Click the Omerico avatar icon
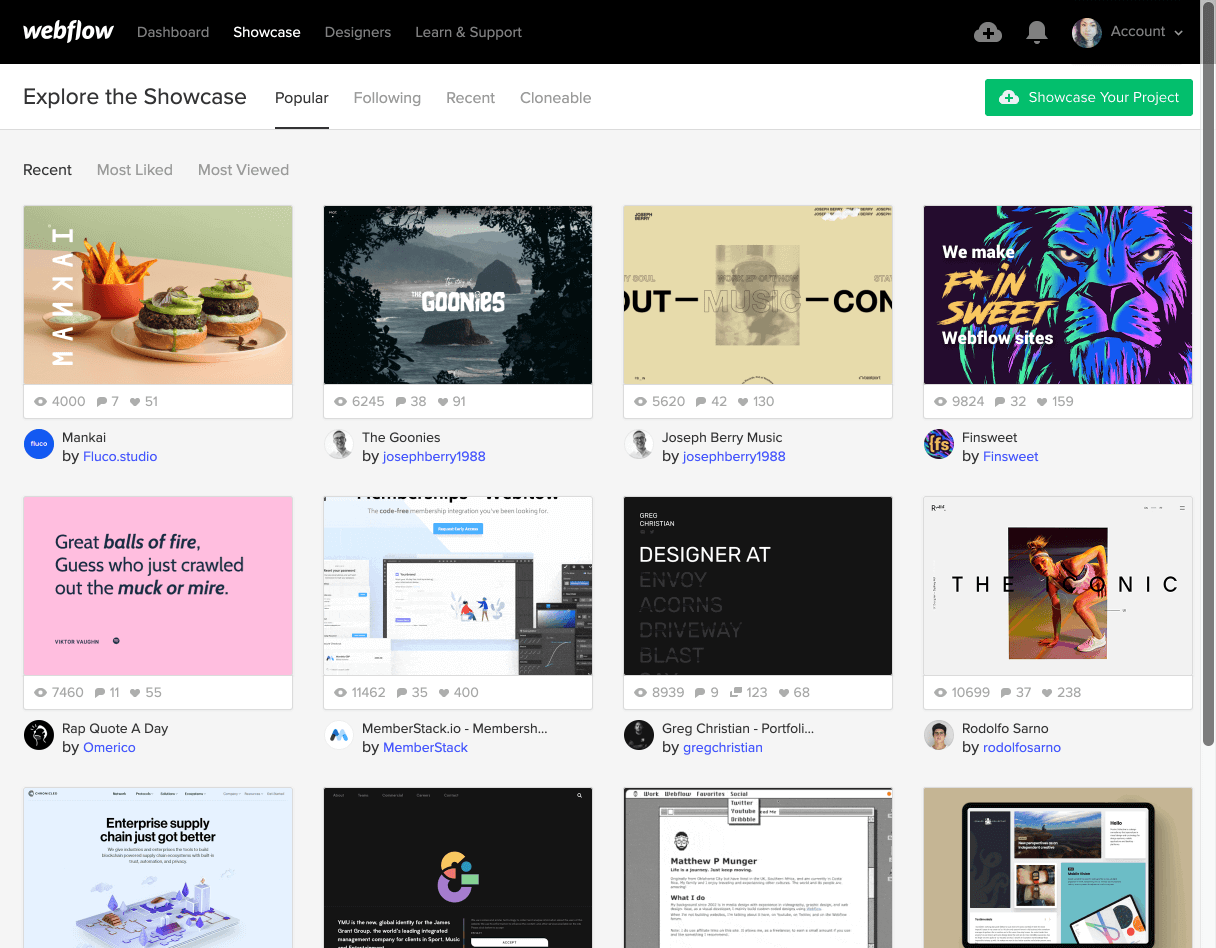The image size is (1216, 948). coord(39,736)
